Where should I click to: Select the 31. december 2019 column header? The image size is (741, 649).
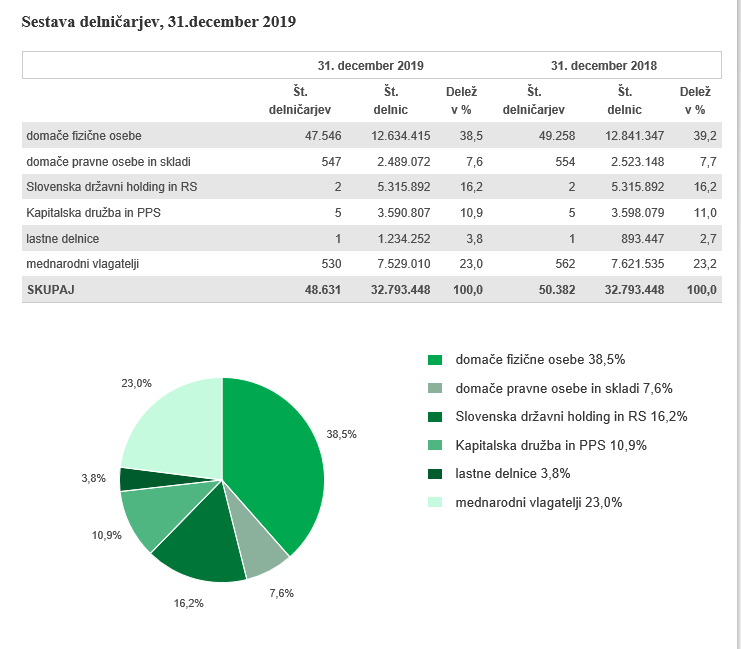tap(370, 66)
